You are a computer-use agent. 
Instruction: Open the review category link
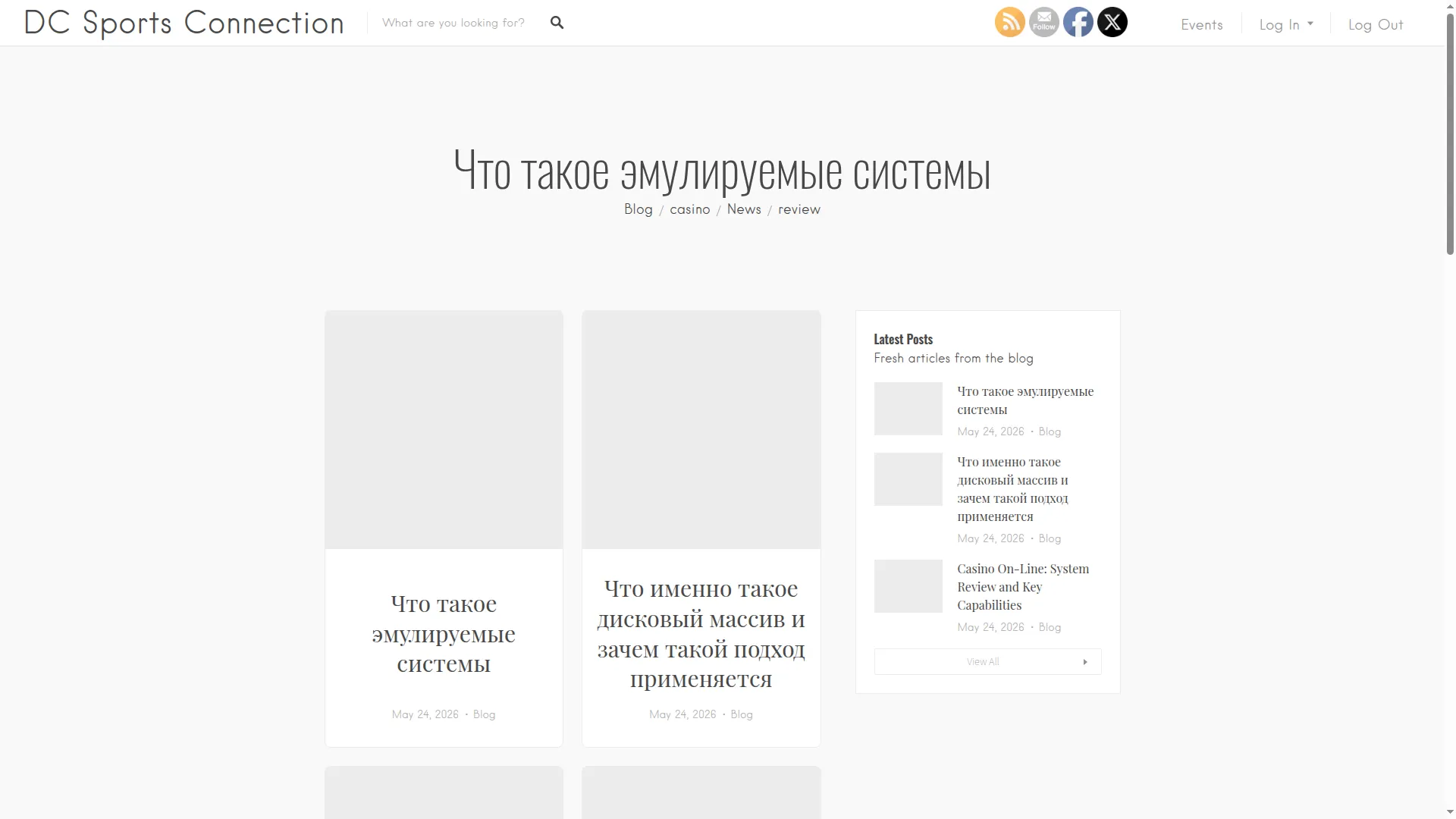[799, 209]
